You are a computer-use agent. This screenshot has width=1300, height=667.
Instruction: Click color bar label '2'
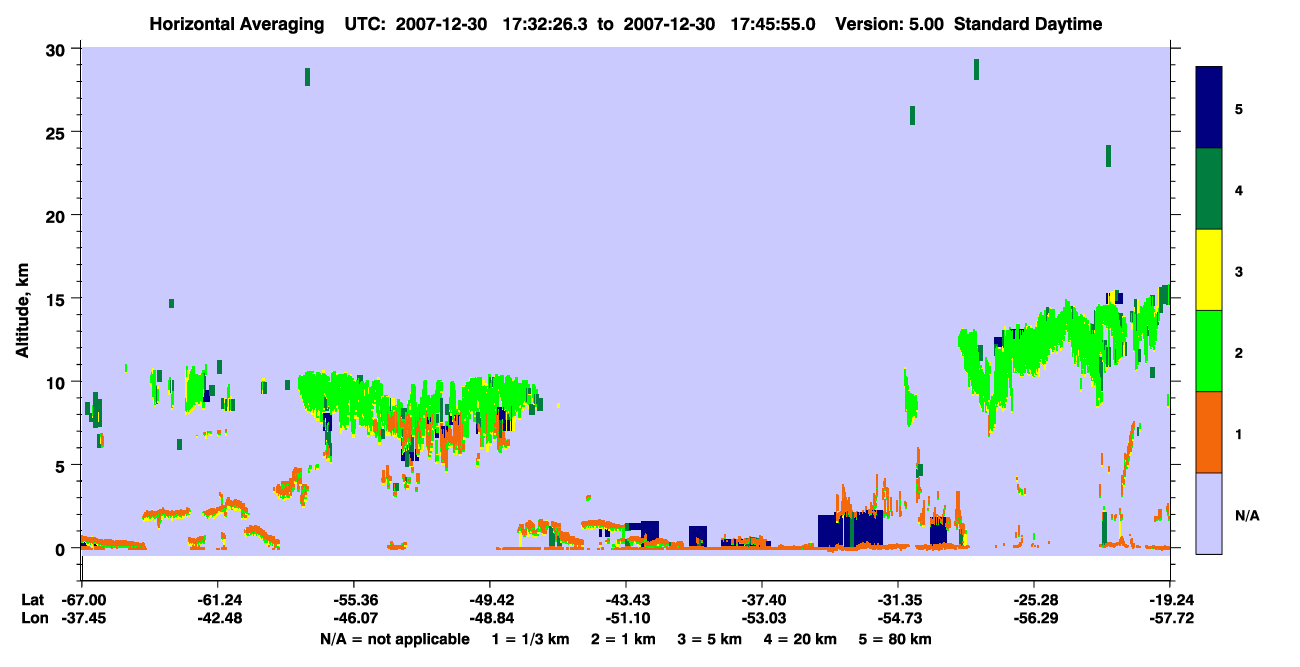[x=1239, y=352]
